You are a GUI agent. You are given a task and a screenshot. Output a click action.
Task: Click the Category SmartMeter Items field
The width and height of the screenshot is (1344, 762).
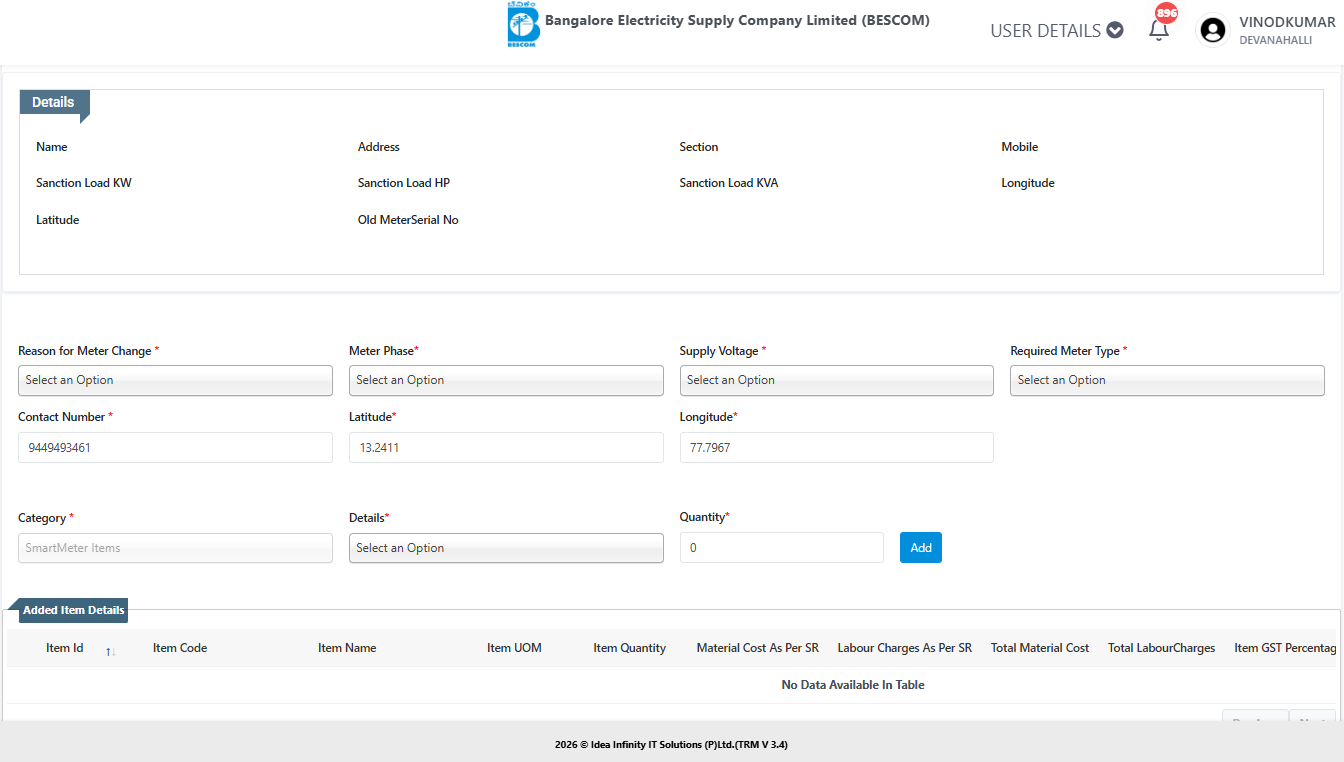[x=175, y=548]
